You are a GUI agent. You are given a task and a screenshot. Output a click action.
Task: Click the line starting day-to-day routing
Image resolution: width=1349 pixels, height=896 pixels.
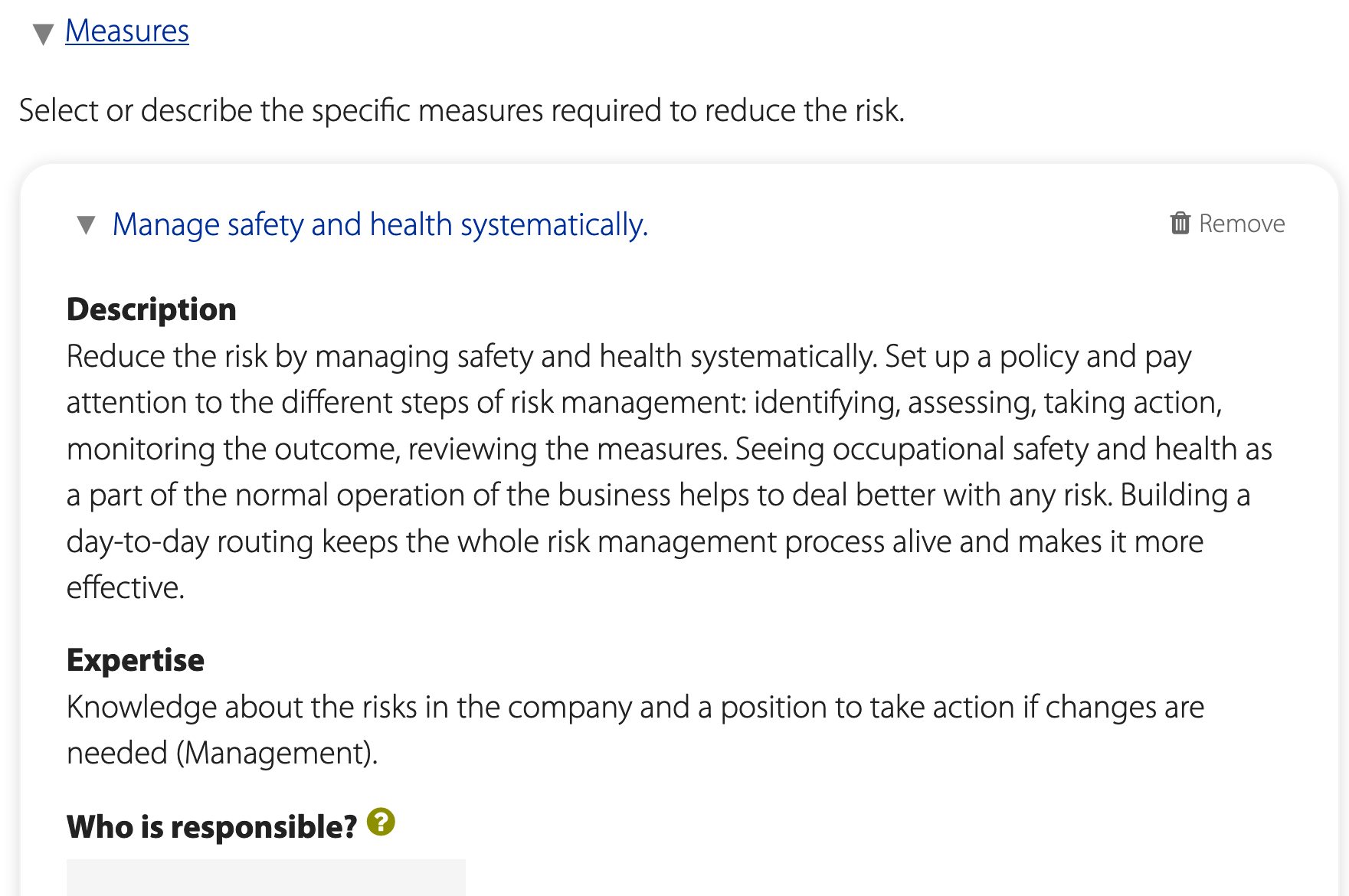634,542
